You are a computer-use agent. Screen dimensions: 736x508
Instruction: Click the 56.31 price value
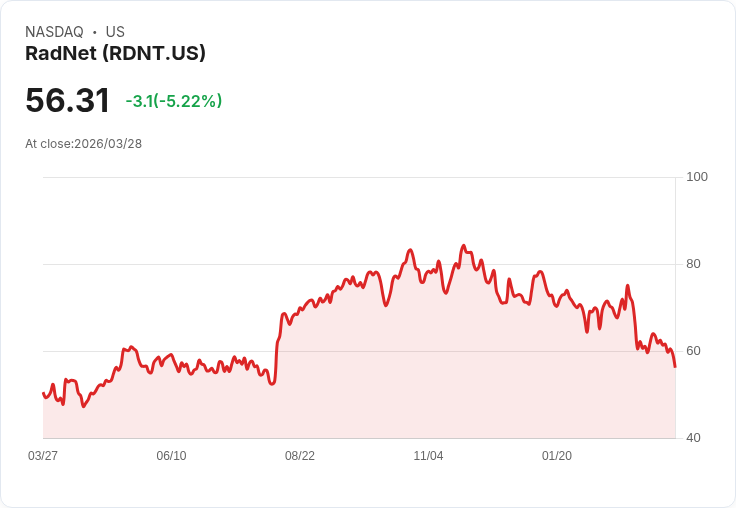coord(68,100)
